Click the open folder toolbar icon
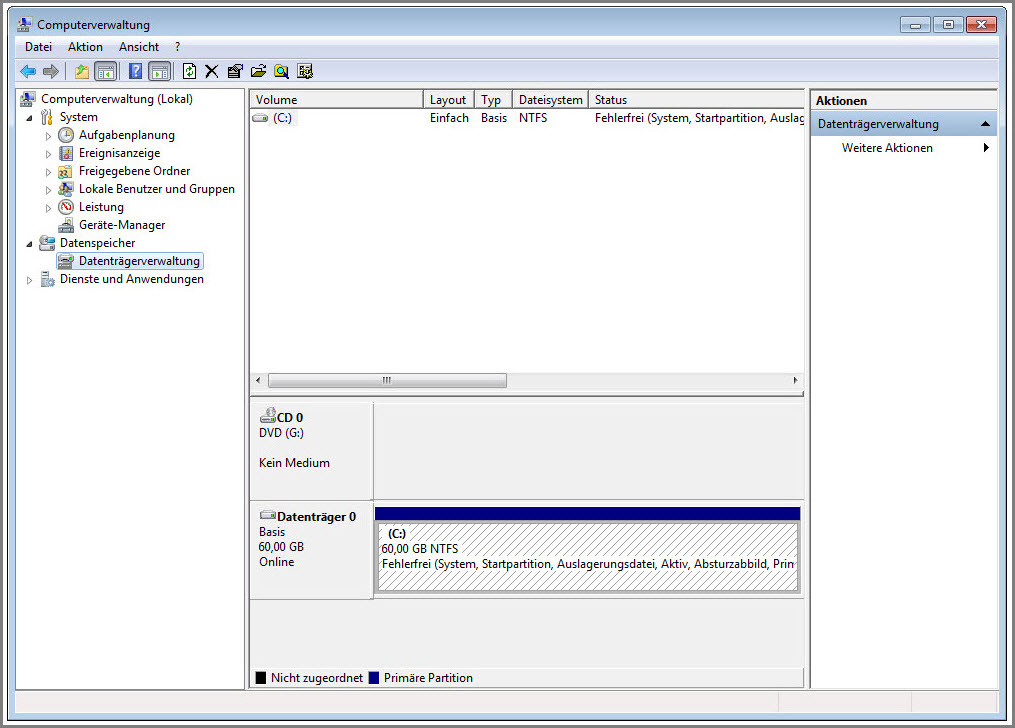The height and width of the screenshot is (728, 1015). [258, 71]
